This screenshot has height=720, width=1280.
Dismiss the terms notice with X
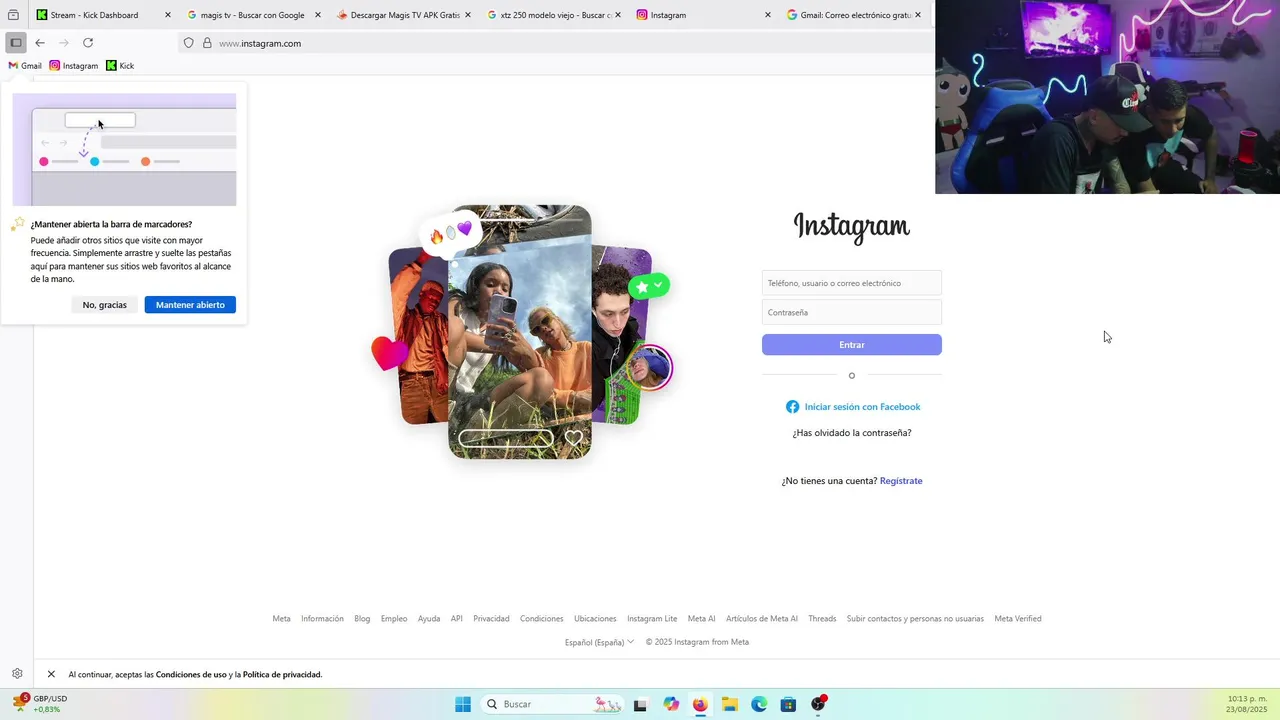point(51,674)
